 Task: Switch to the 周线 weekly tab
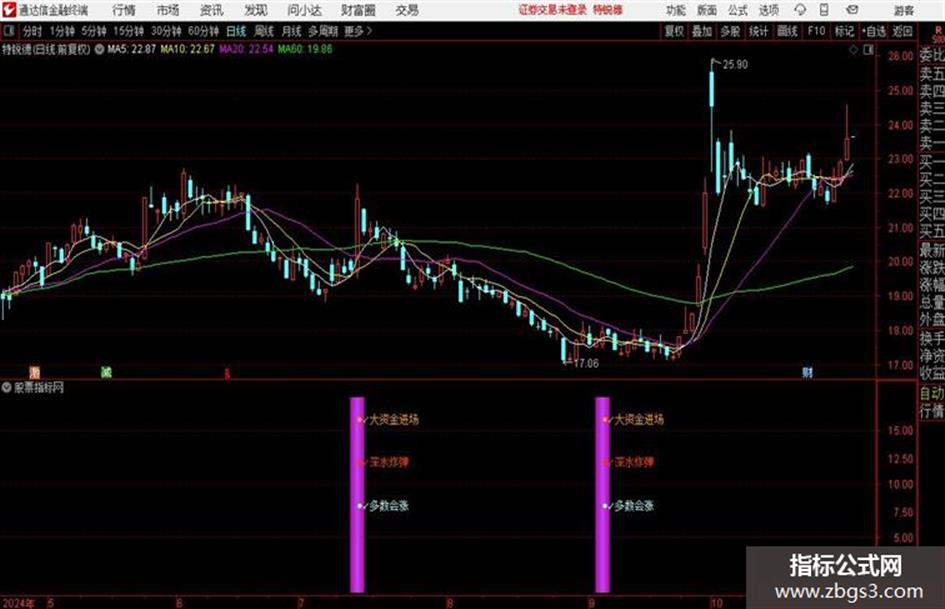coord(264,31)
